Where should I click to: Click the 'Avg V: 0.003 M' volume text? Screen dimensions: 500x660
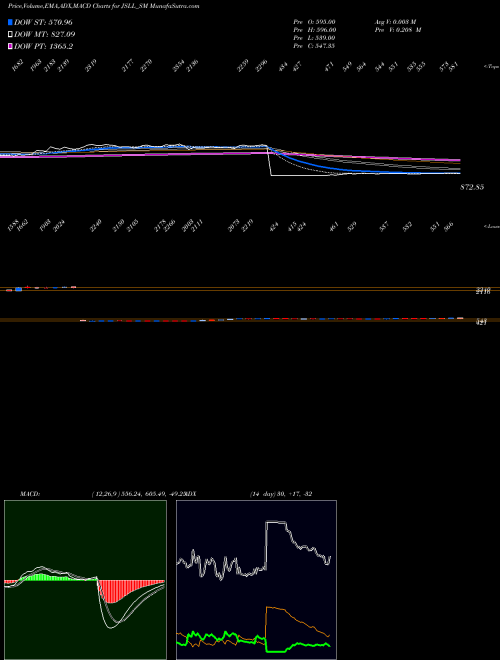coord(397,21)
